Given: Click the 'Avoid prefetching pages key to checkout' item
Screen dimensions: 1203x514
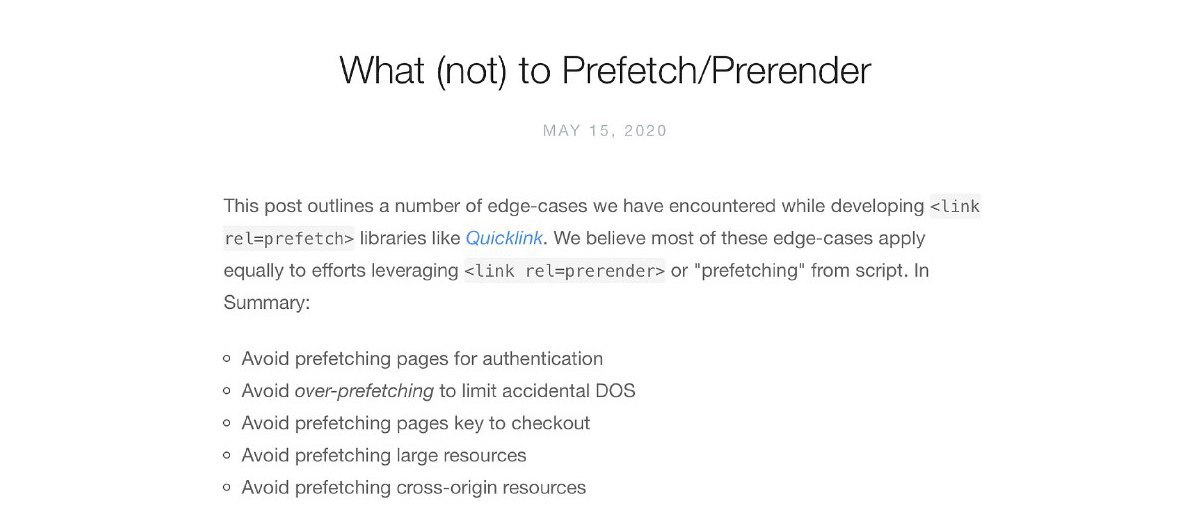Looking at the screenshot, I should click(x=416, y=423).
